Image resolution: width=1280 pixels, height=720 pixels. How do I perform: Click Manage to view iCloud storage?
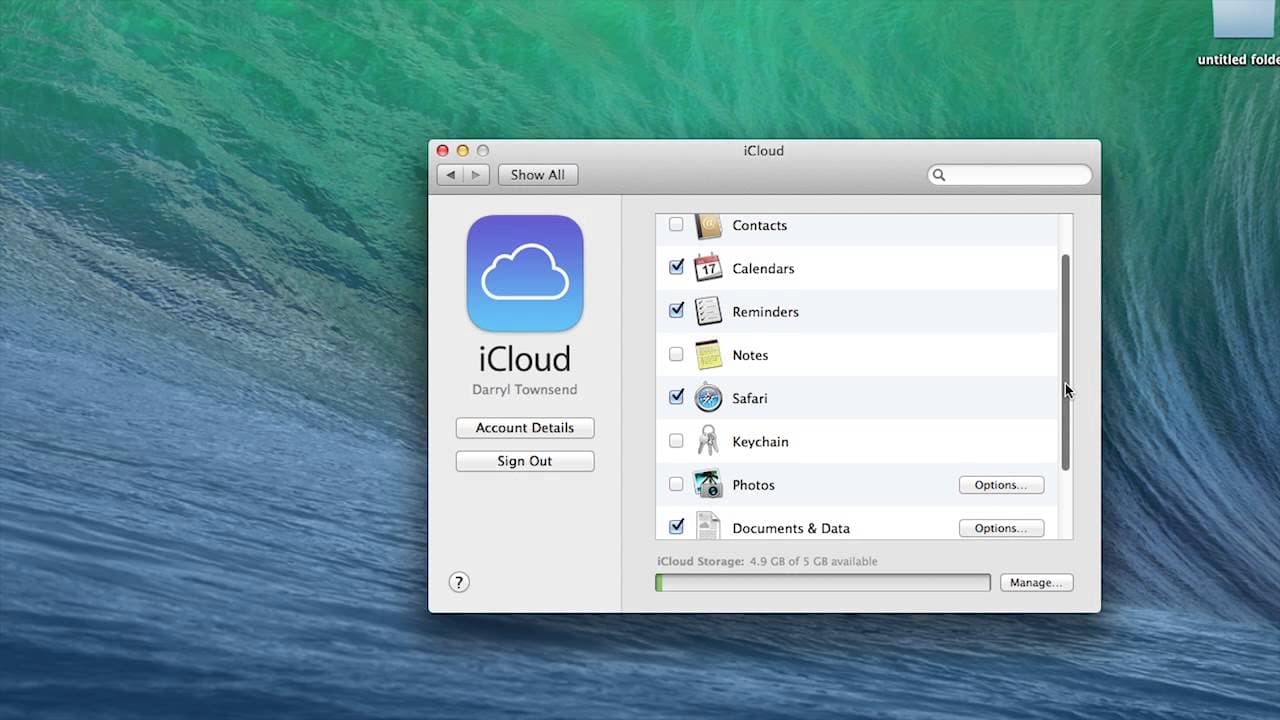click(1035, 582)
